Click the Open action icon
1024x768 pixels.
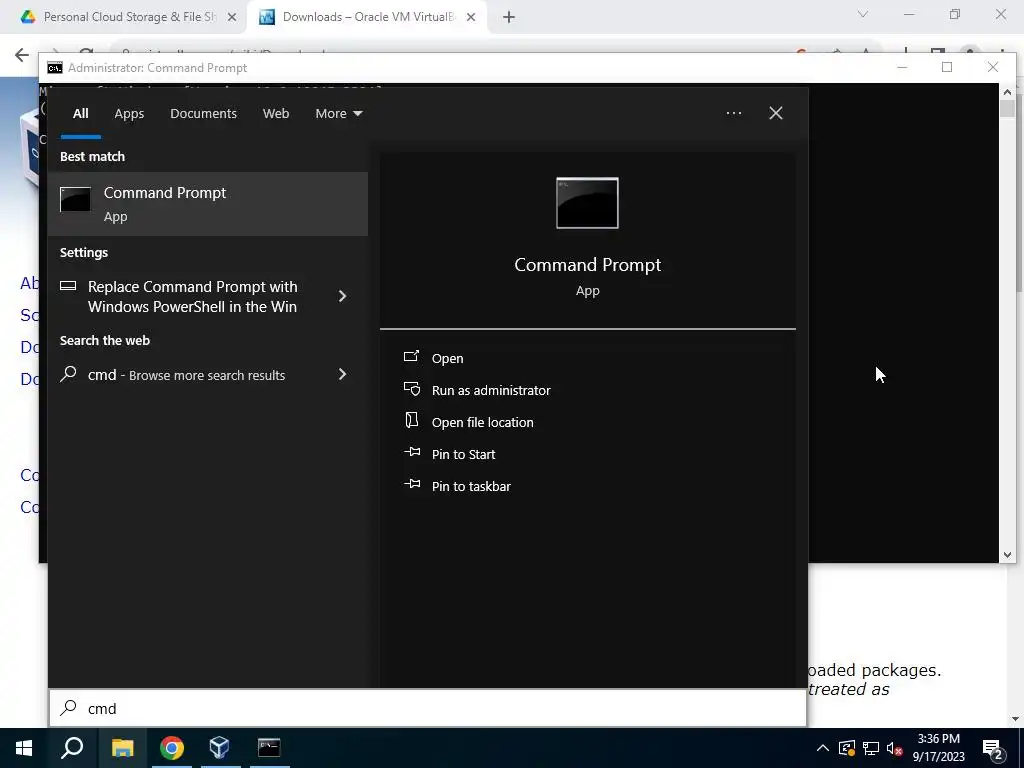coord(411,357)
